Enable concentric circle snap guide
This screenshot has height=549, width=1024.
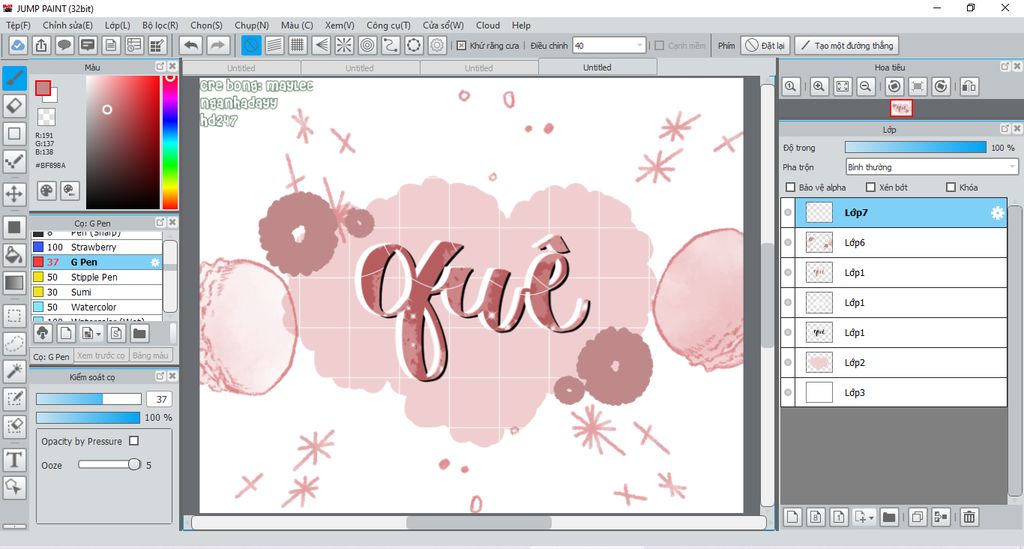click(x=368, y=46)
